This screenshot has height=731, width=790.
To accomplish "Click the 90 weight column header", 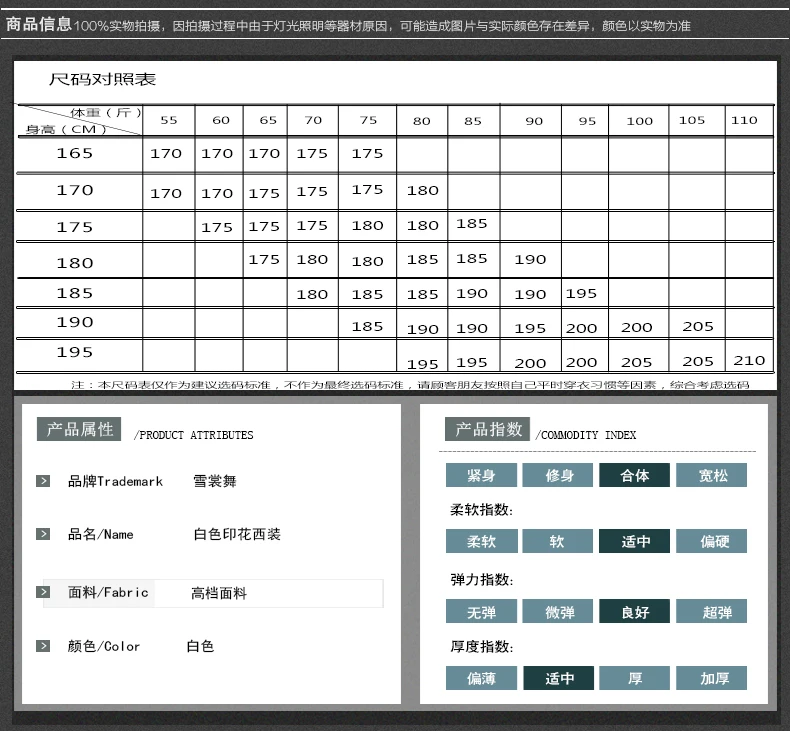I will [534, 121].
